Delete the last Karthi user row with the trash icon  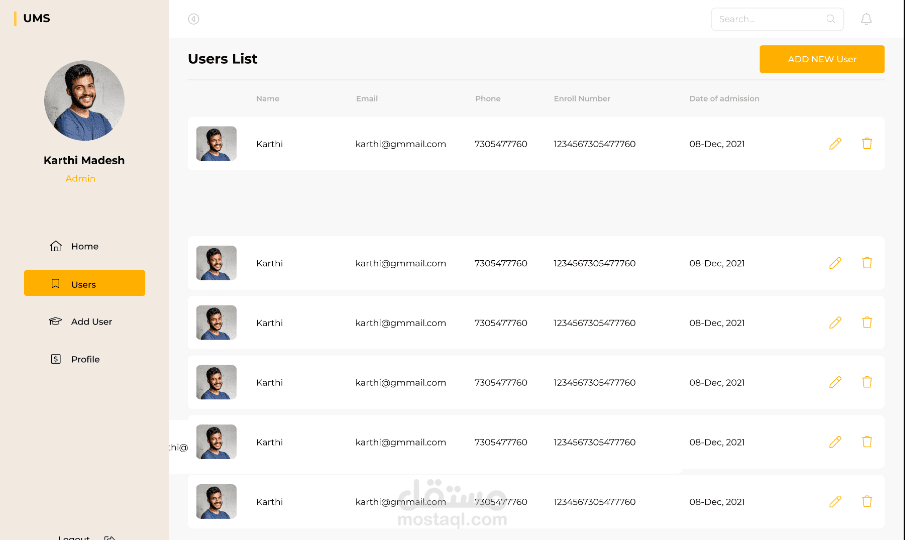[867, 501]
